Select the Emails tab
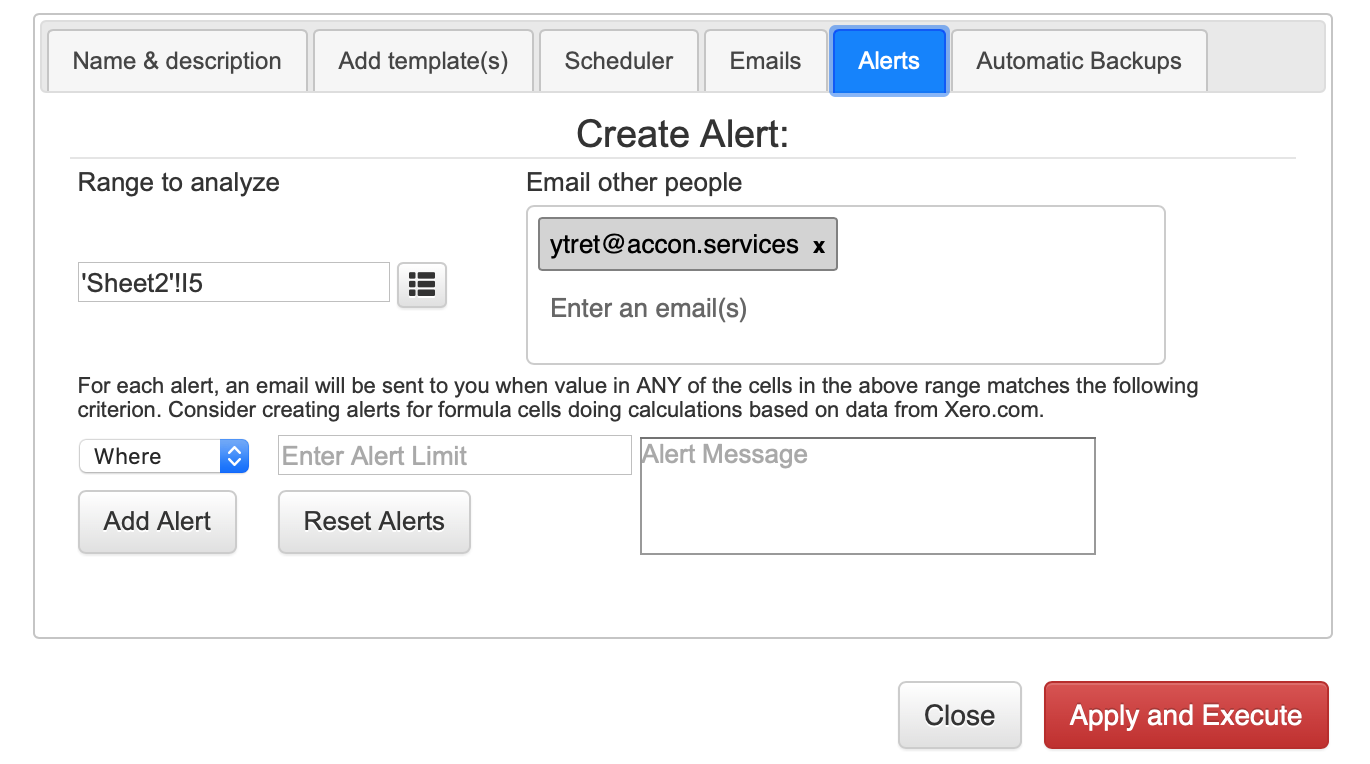The image size is (1370, 764). pos(765,61)
